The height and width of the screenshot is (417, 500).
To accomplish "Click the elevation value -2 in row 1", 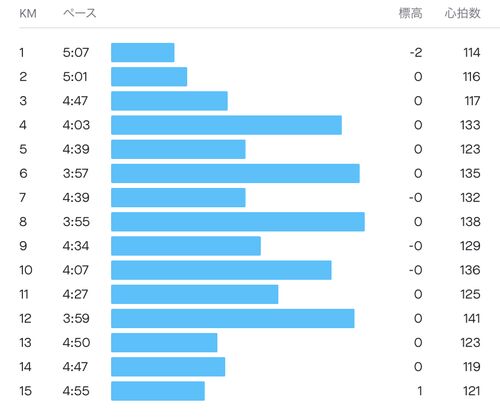I will (416, 52).
